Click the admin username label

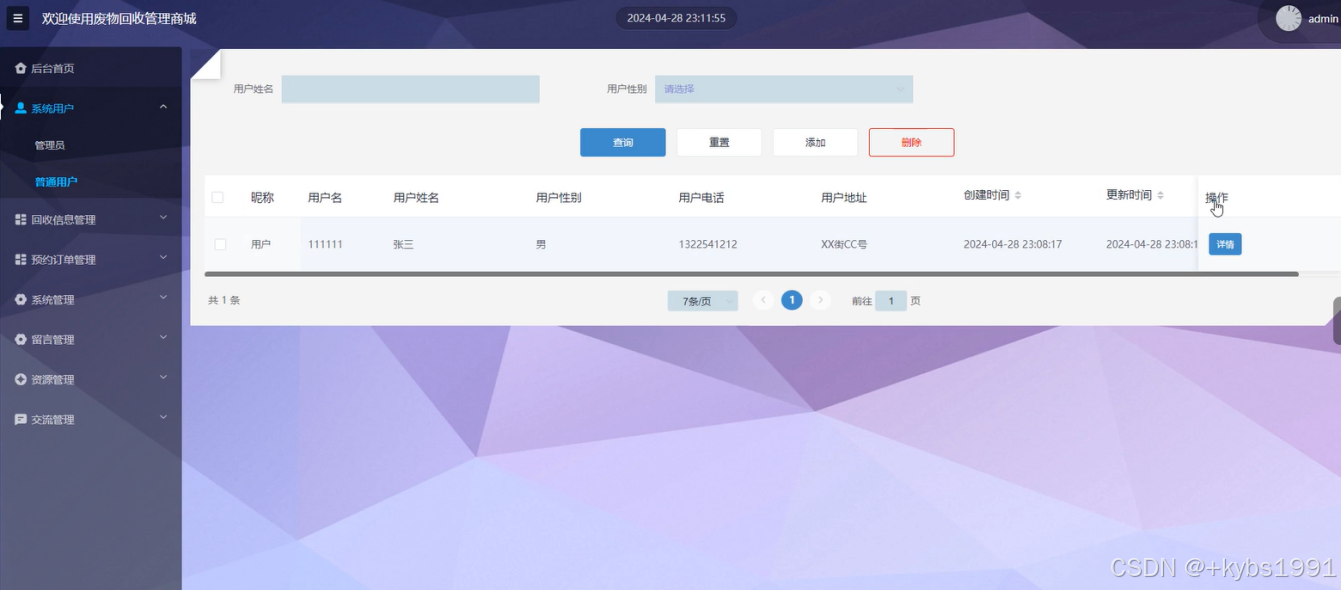click(x=1323, y=19)
